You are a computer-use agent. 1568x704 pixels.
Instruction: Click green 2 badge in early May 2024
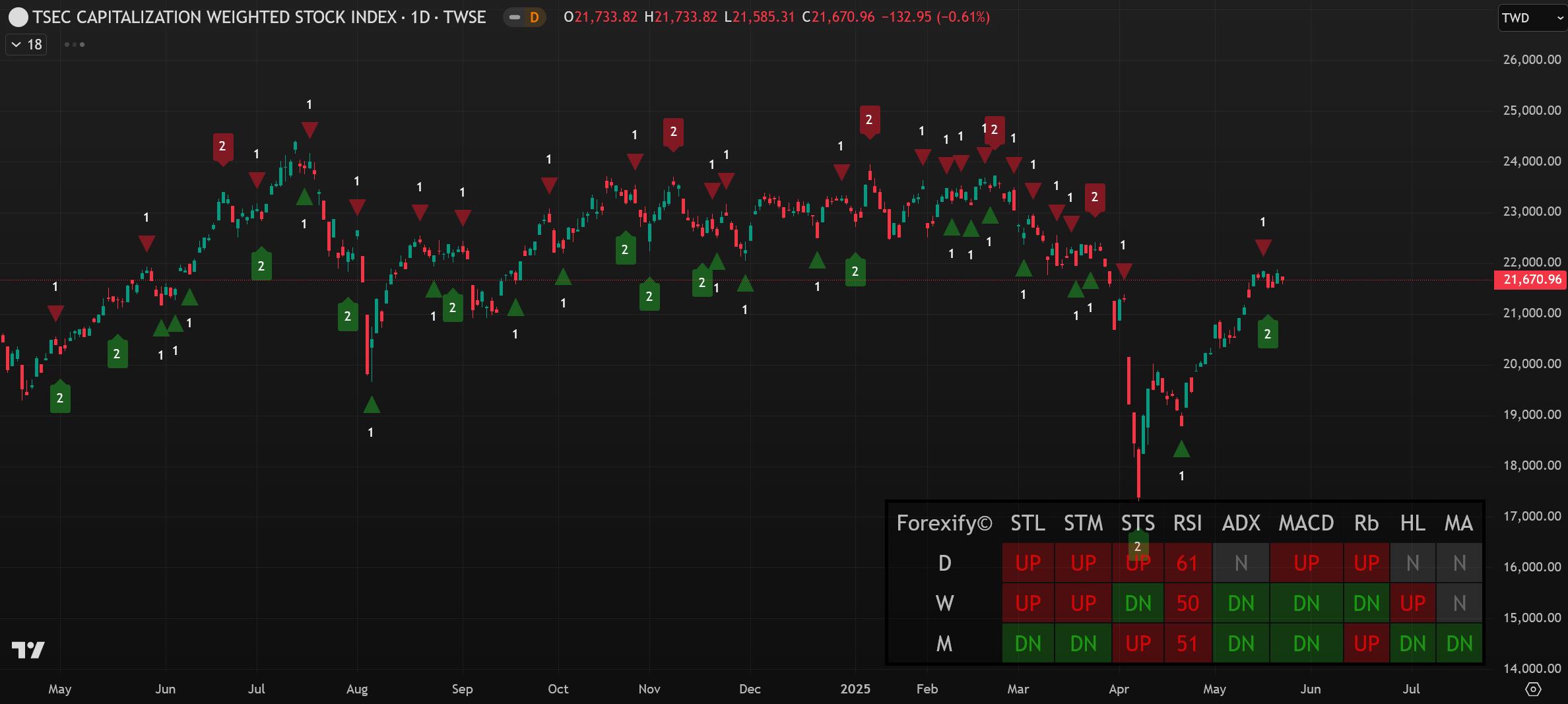pyautogui.click(x=60, y=397)
